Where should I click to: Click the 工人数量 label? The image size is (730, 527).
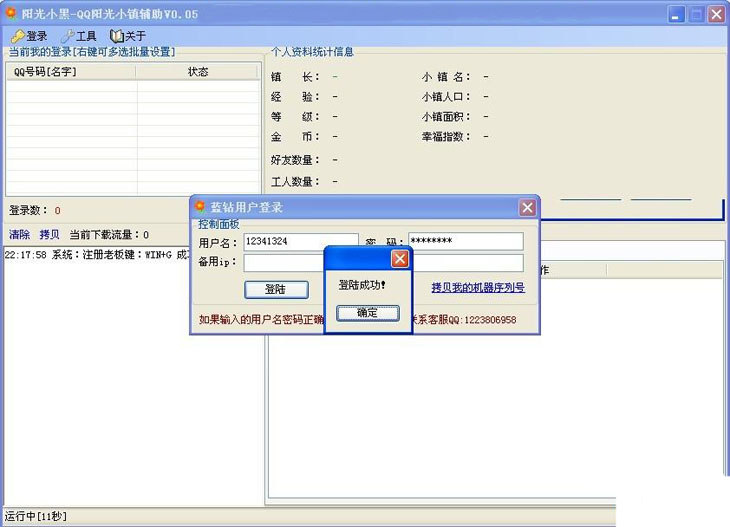[x=295, y=182]
